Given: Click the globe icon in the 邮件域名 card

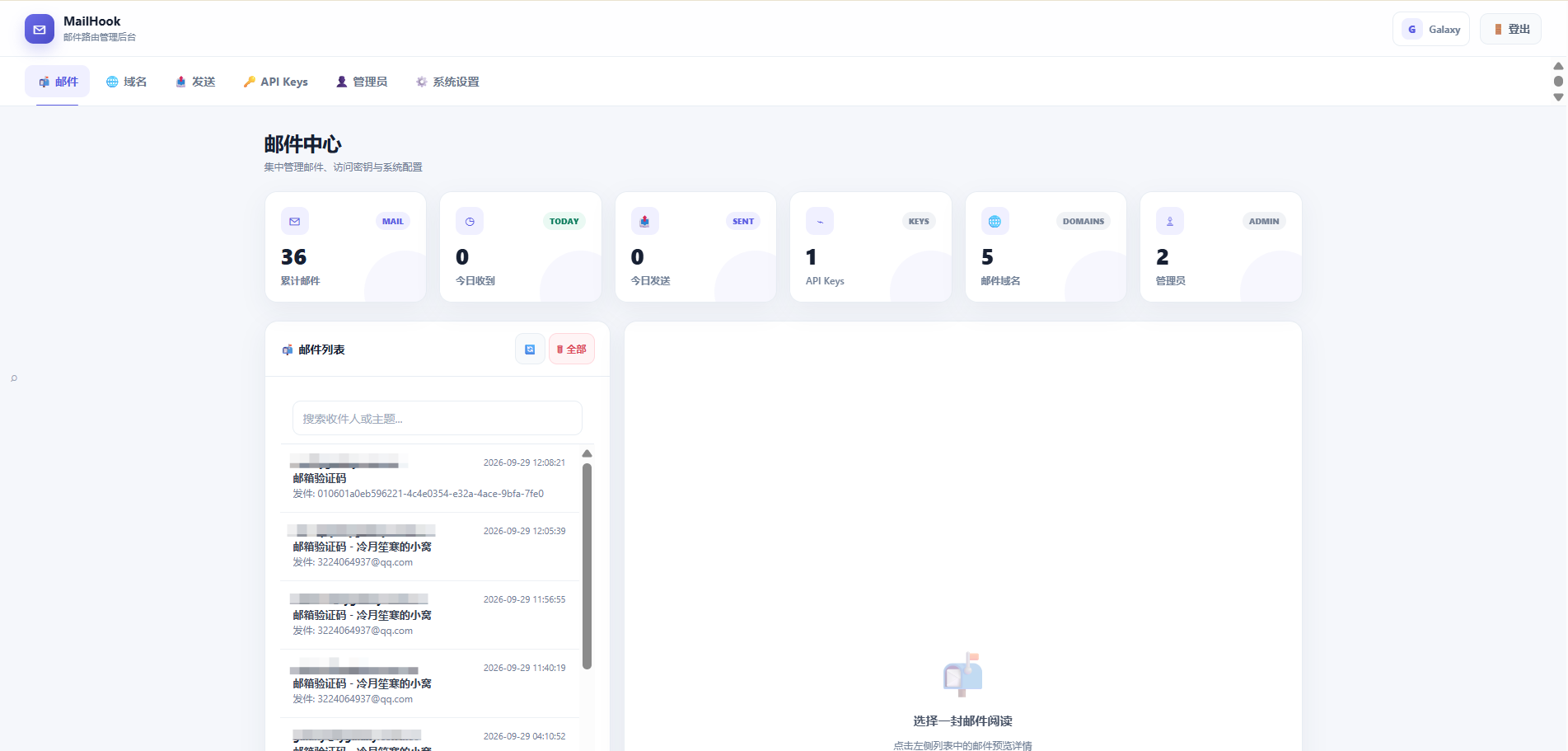Looking at the screenshot, I should [x=995, y=221].
